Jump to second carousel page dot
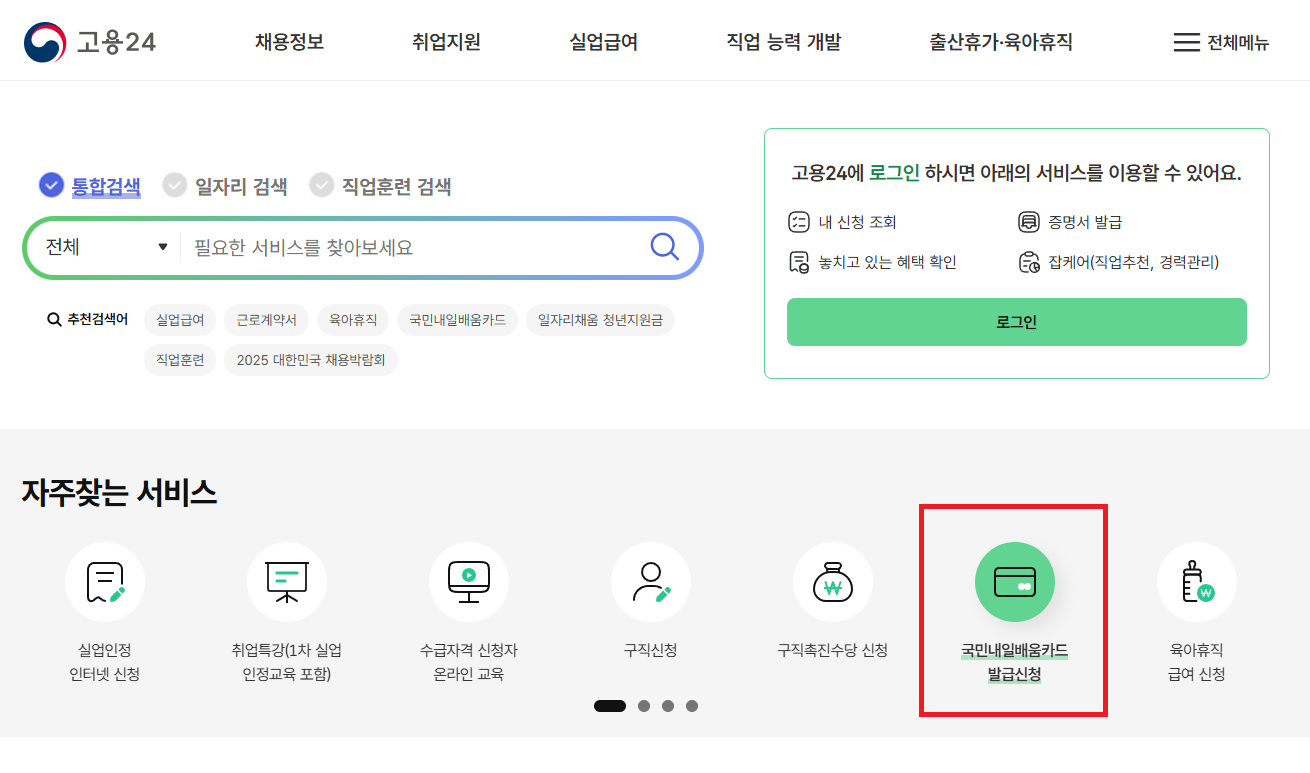Image resolution: width=1310 pixels, height=773 pixels. [644, 706]
